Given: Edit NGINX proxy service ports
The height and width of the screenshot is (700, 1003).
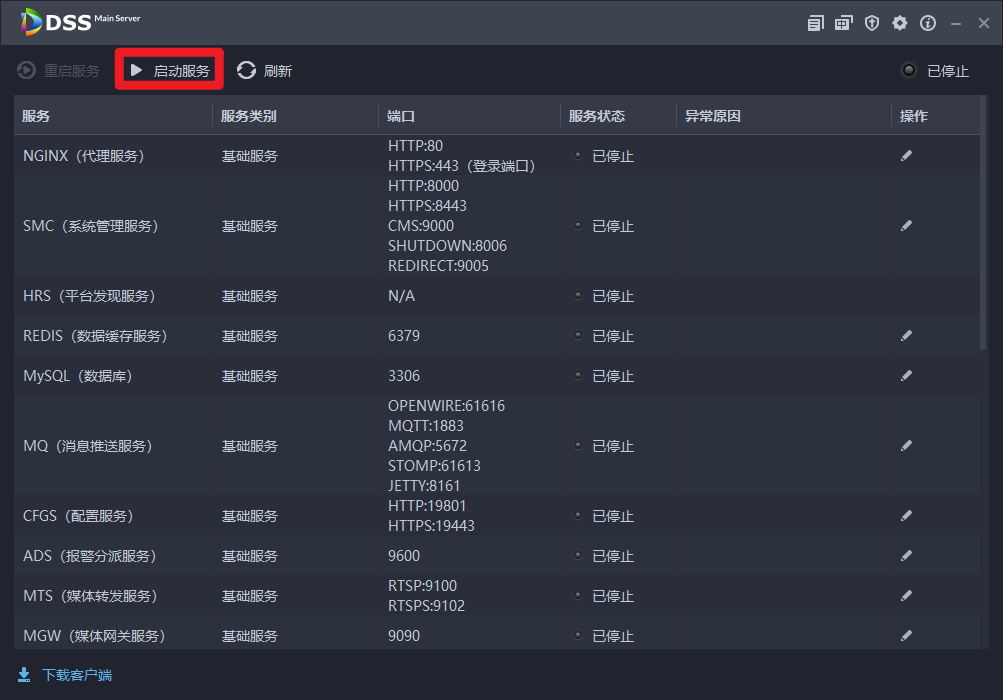Looking at the screenshot, I should coord(906,156).
